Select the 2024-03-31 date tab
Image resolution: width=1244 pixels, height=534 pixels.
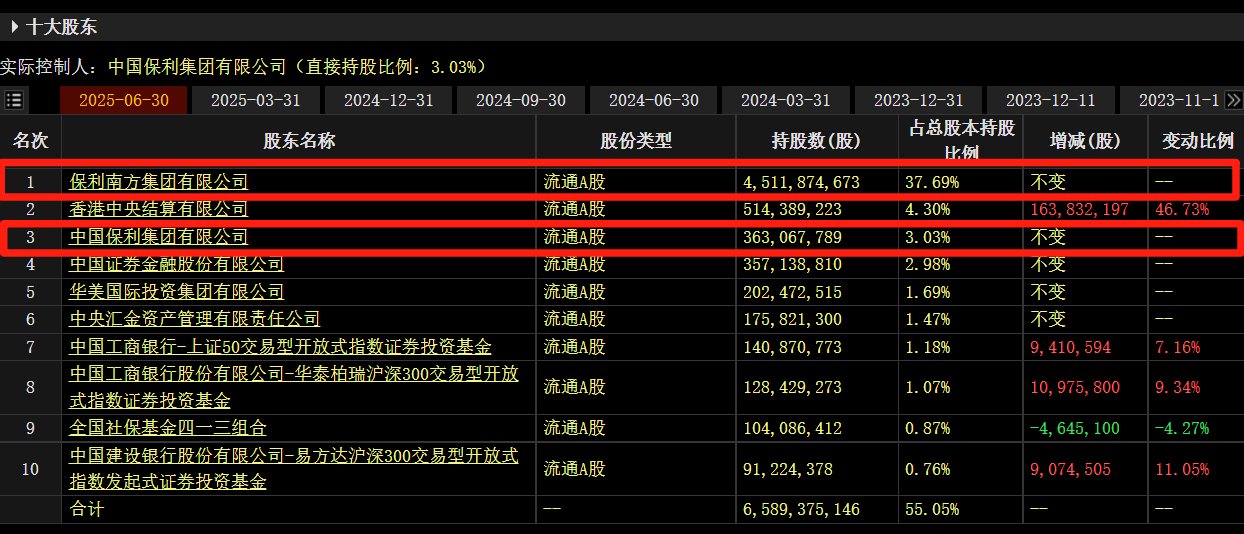(786, 100)
